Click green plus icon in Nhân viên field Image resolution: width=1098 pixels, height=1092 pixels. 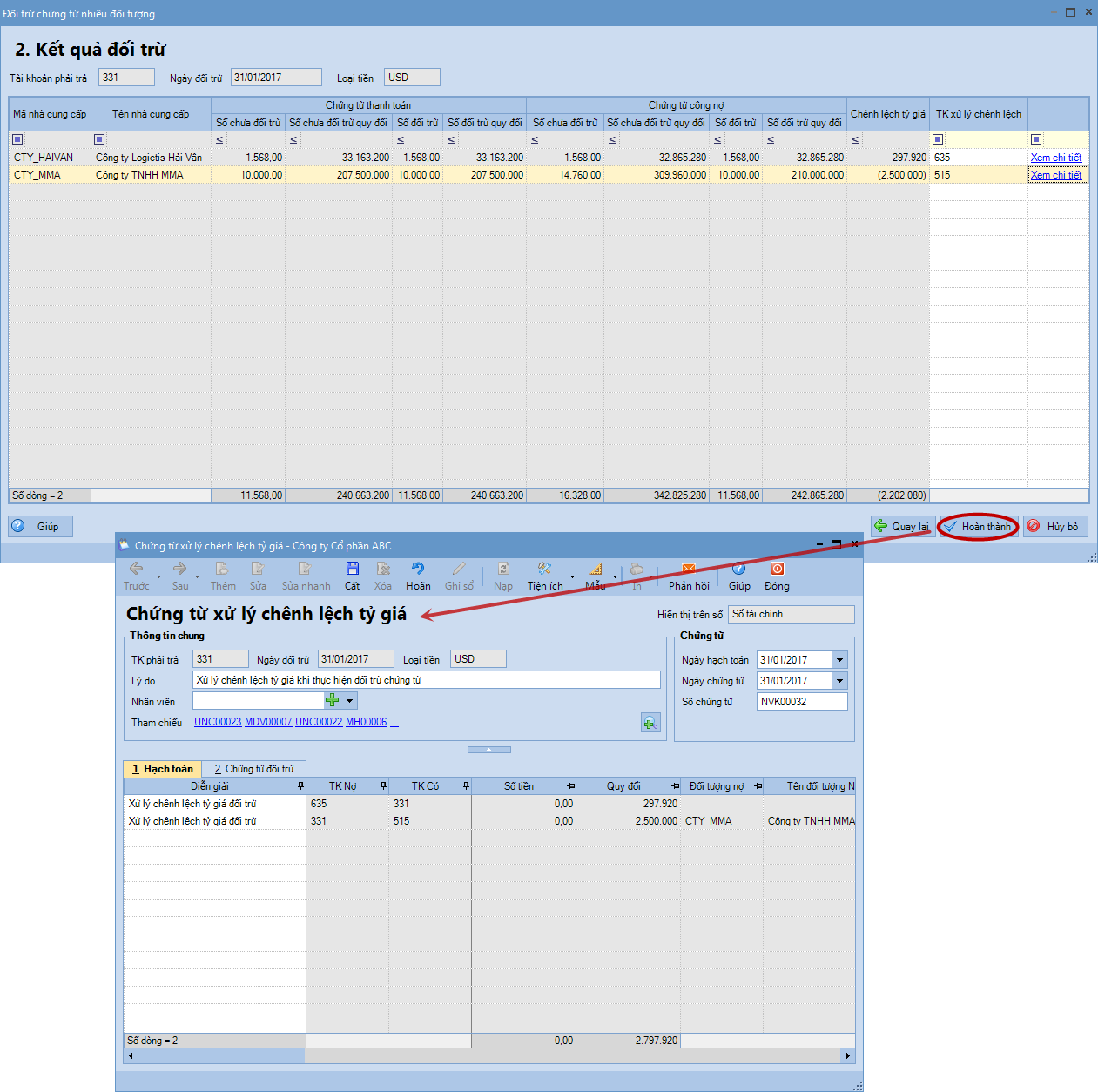[332, 701]
